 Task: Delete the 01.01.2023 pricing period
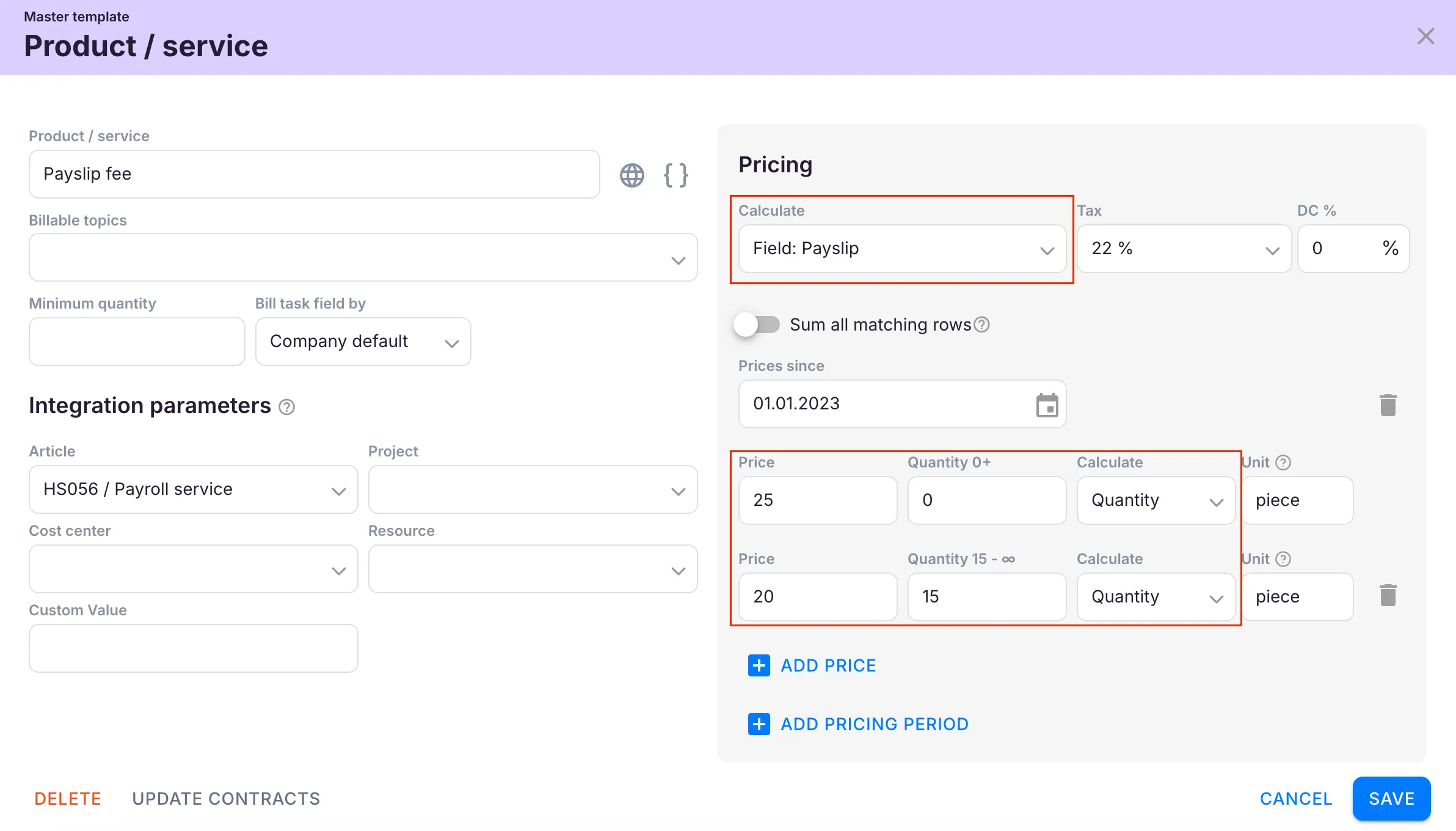1388,405
